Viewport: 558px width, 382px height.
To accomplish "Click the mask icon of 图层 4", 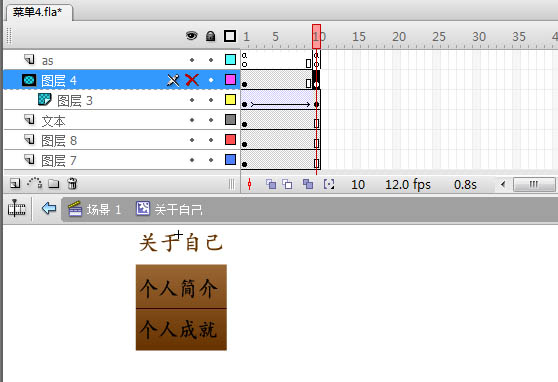I will tap(29, 80).
